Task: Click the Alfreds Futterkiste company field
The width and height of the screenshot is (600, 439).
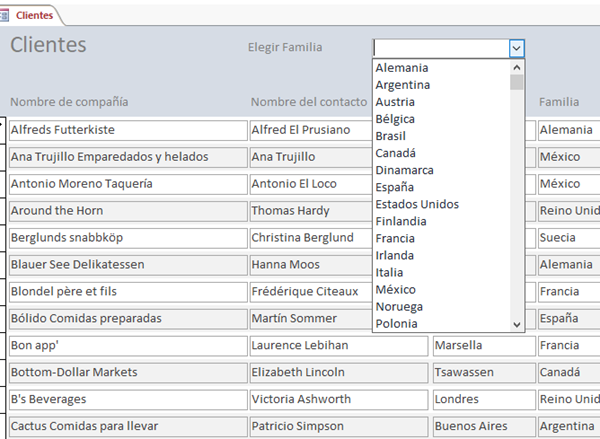Action: tap(127, 130)
